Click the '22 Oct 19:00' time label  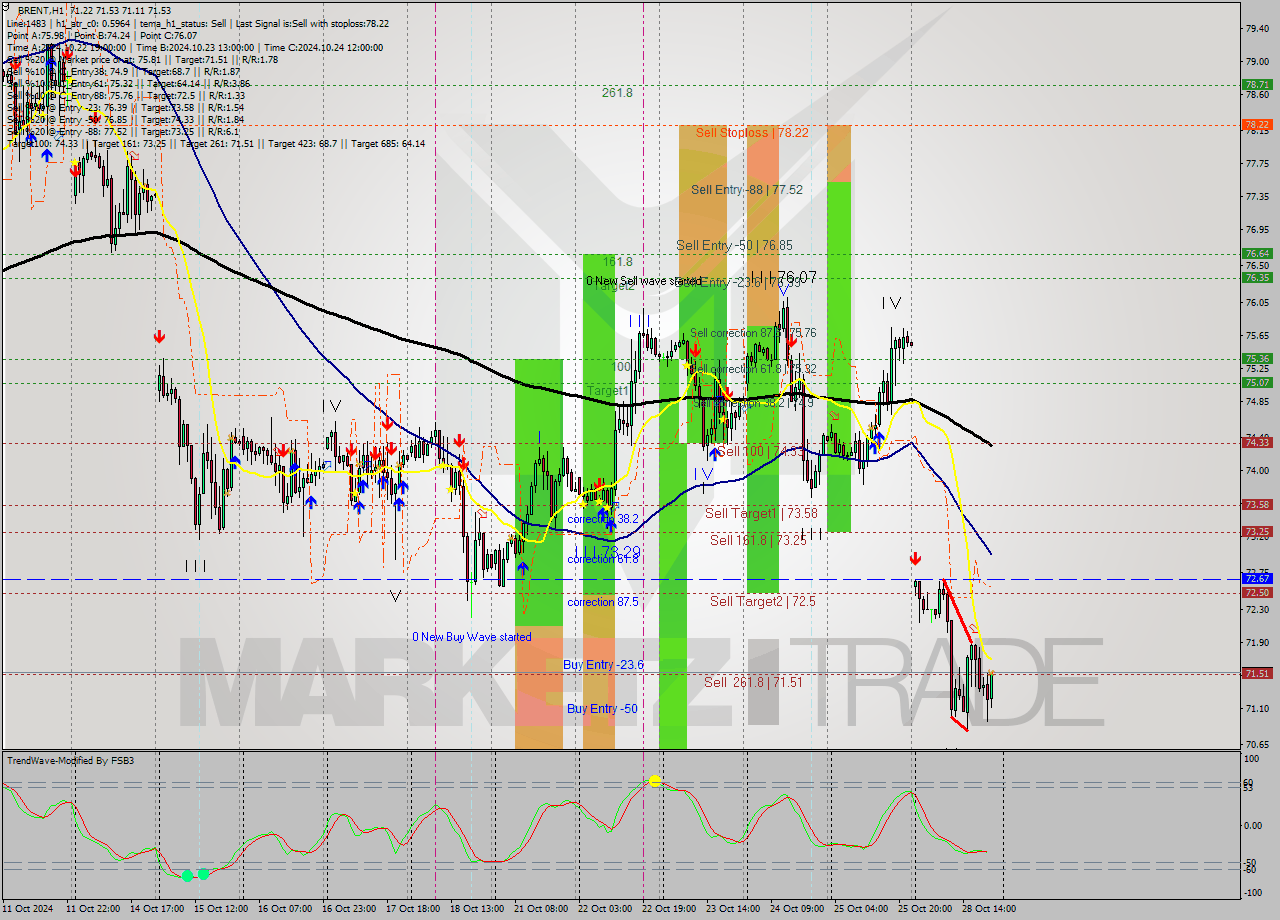tap(668, 908)
